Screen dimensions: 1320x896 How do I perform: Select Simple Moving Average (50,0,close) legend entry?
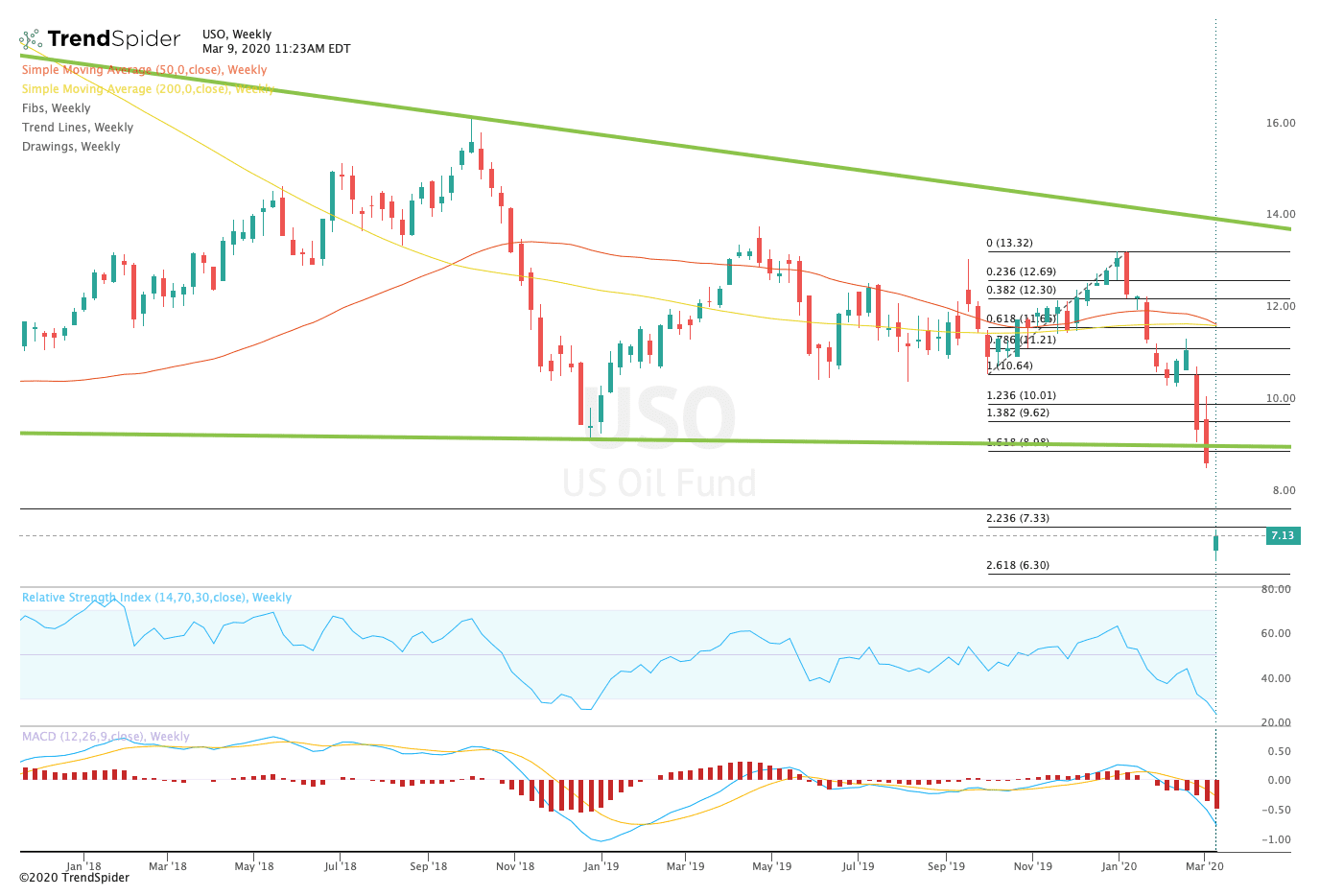145,70
